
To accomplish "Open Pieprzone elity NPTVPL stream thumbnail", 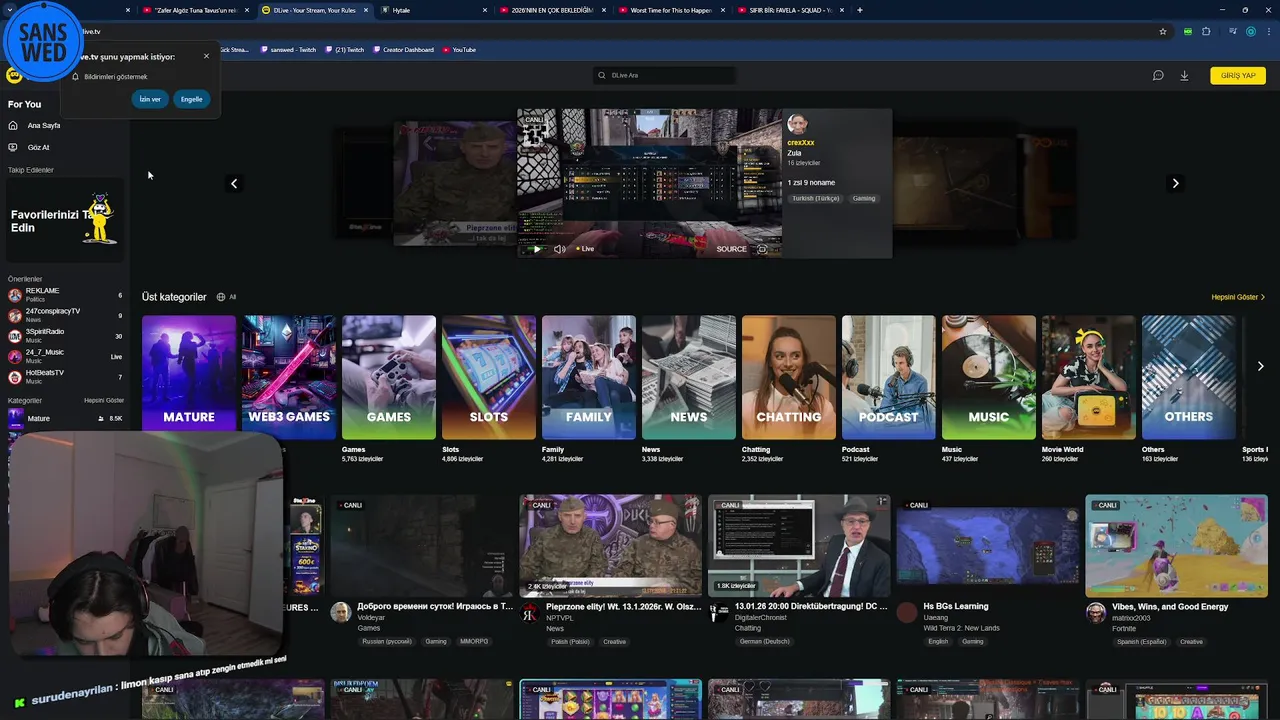I will (610, 545).
